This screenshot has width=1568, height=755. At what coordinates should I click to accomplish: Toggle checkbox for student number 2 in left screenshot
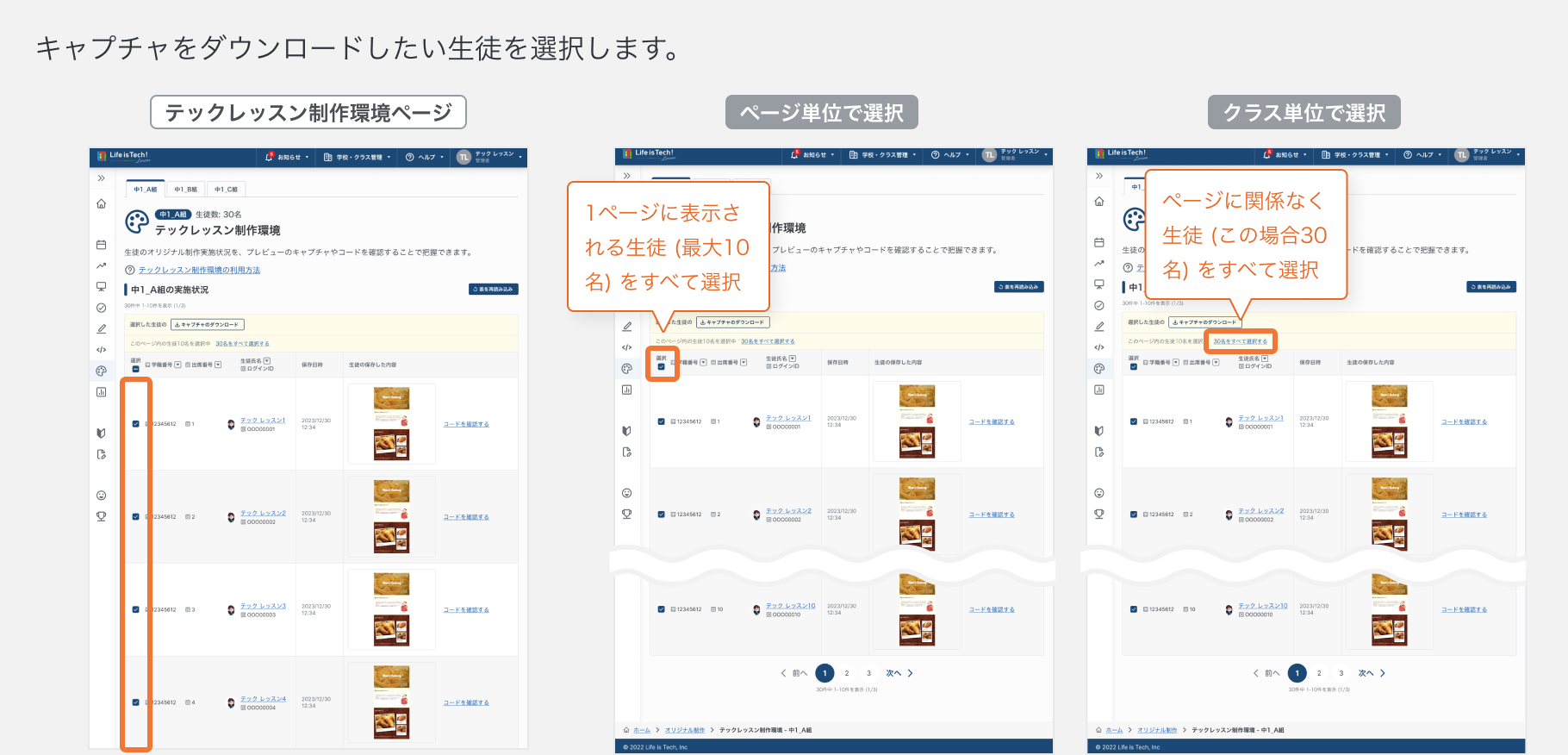pos(135,517)
